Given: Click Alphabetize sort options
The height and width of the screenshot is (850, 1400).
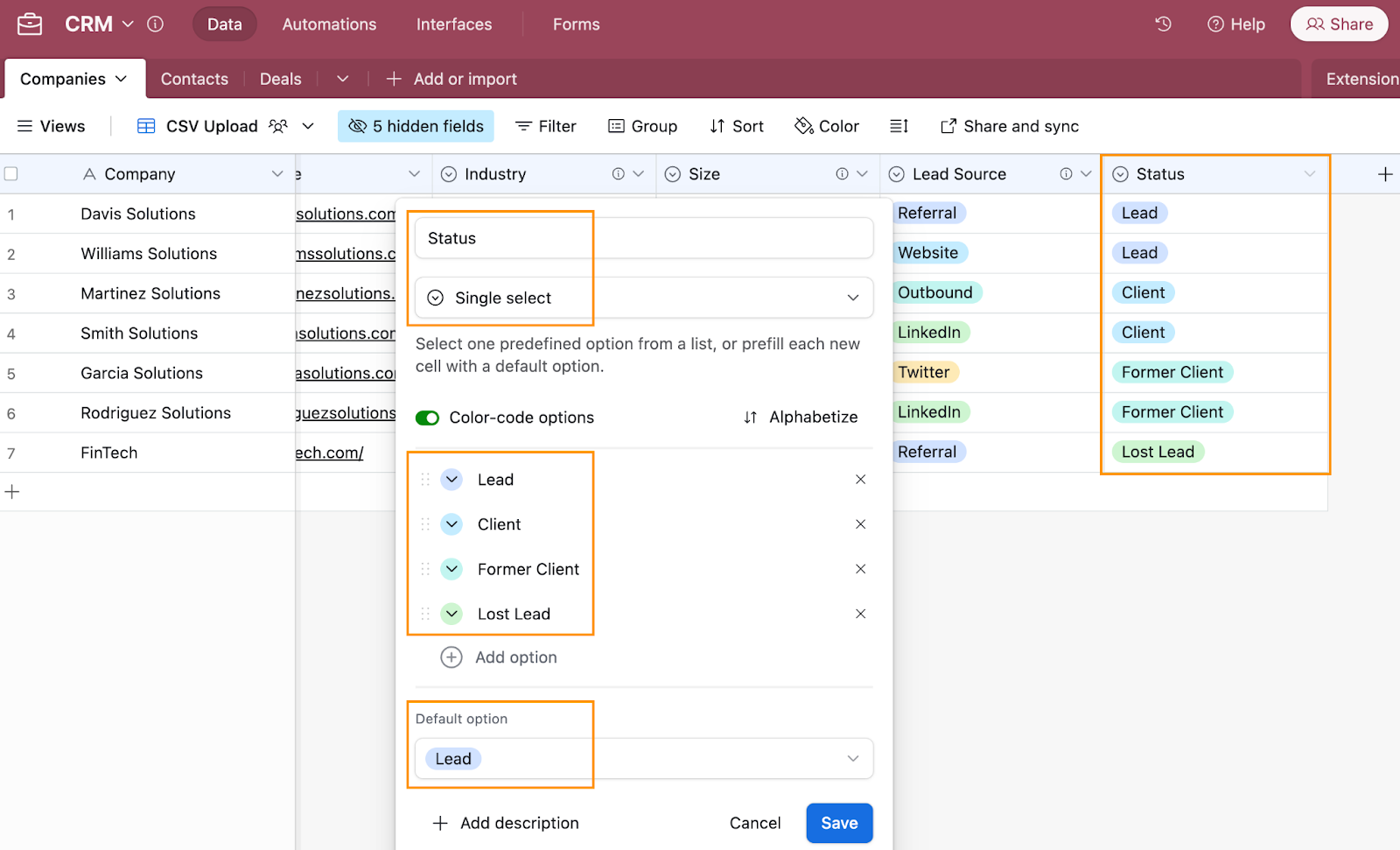Looking at the screenshot, I should coord(801,418).
